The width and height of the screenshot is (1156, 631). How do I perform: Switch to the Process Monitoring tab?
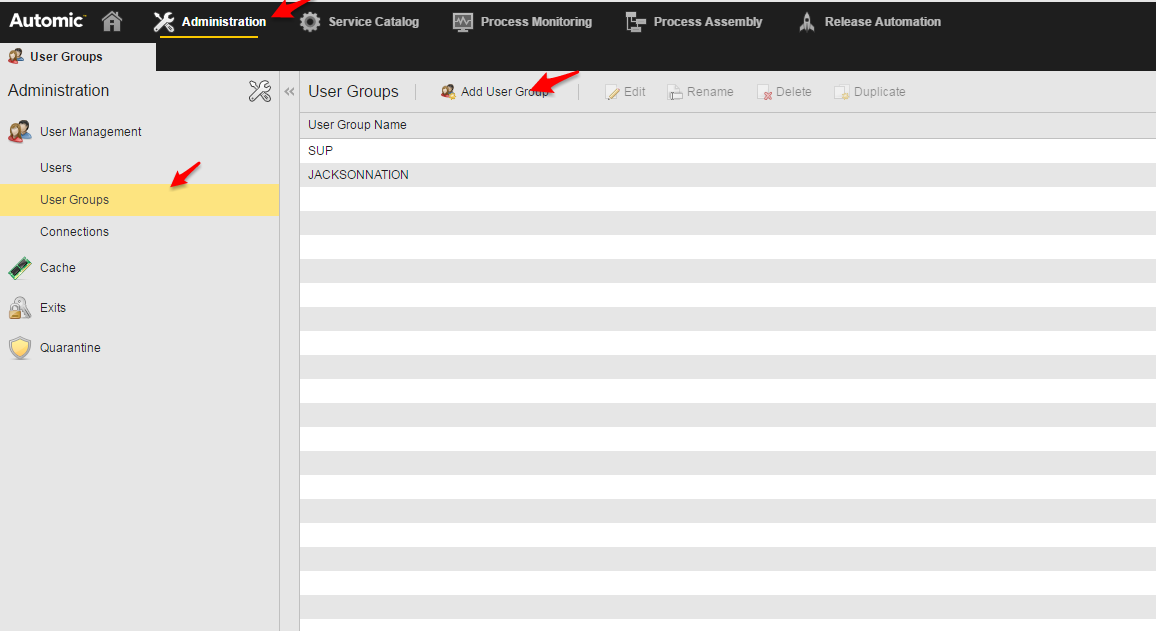click(521, 21)
